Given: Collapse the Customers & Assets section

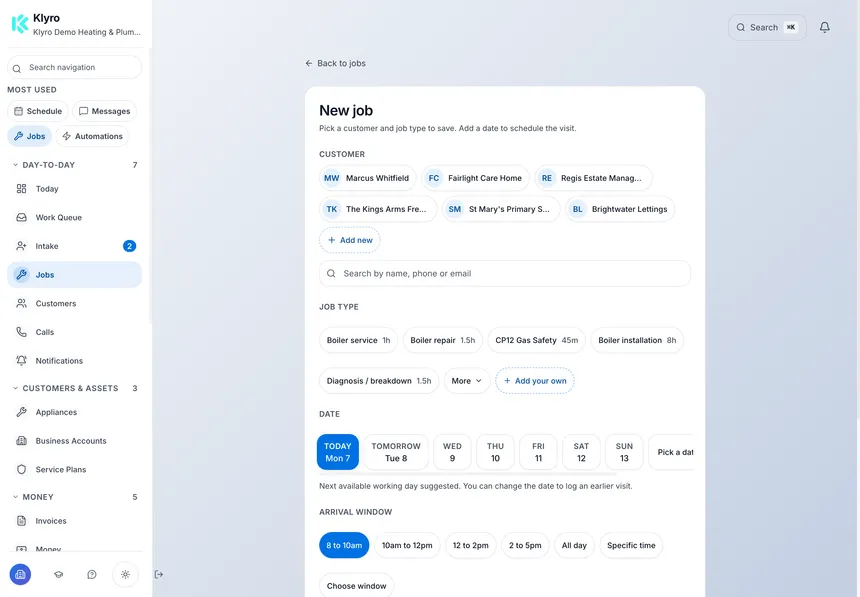Looking at the screenshot, I should [75, 388].
